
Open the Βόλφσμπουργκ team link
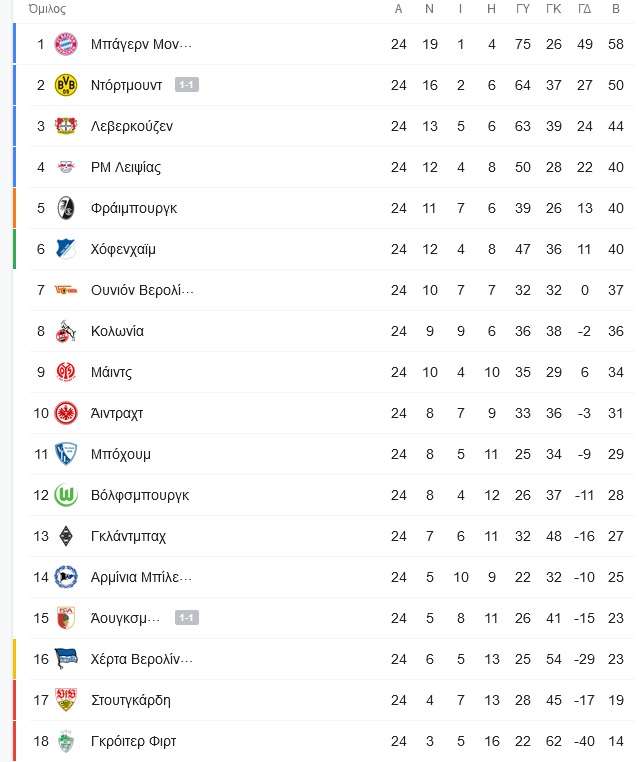(140, 495)
